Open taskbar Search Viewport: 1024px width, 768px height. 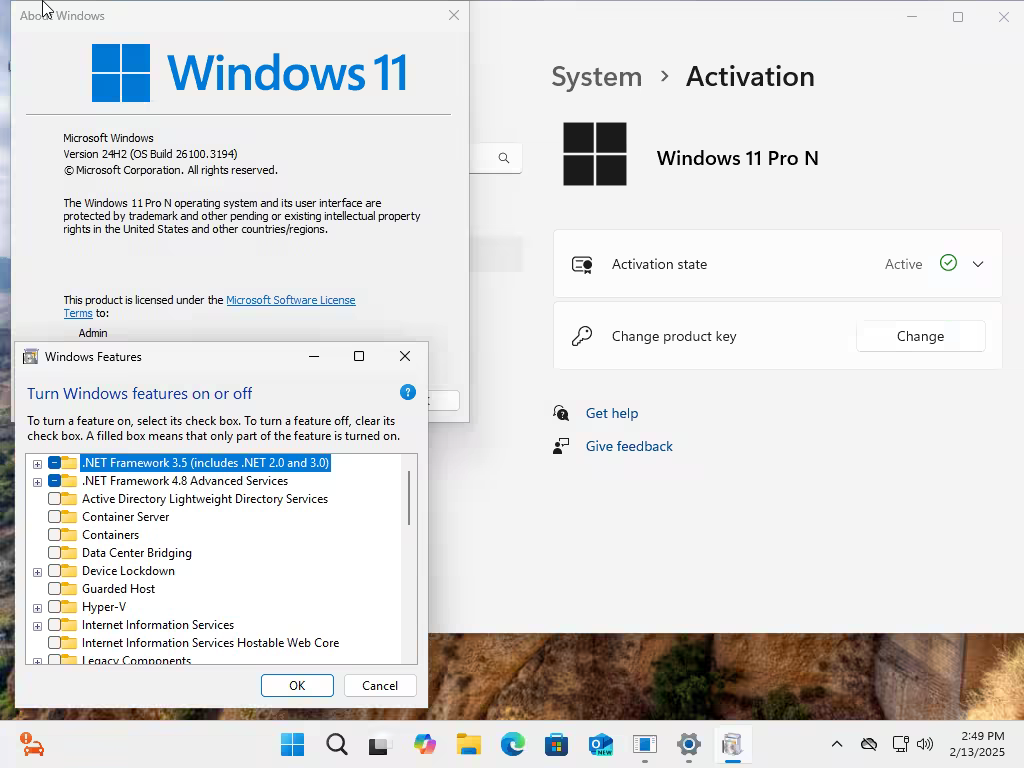click(x=337, y=744)
